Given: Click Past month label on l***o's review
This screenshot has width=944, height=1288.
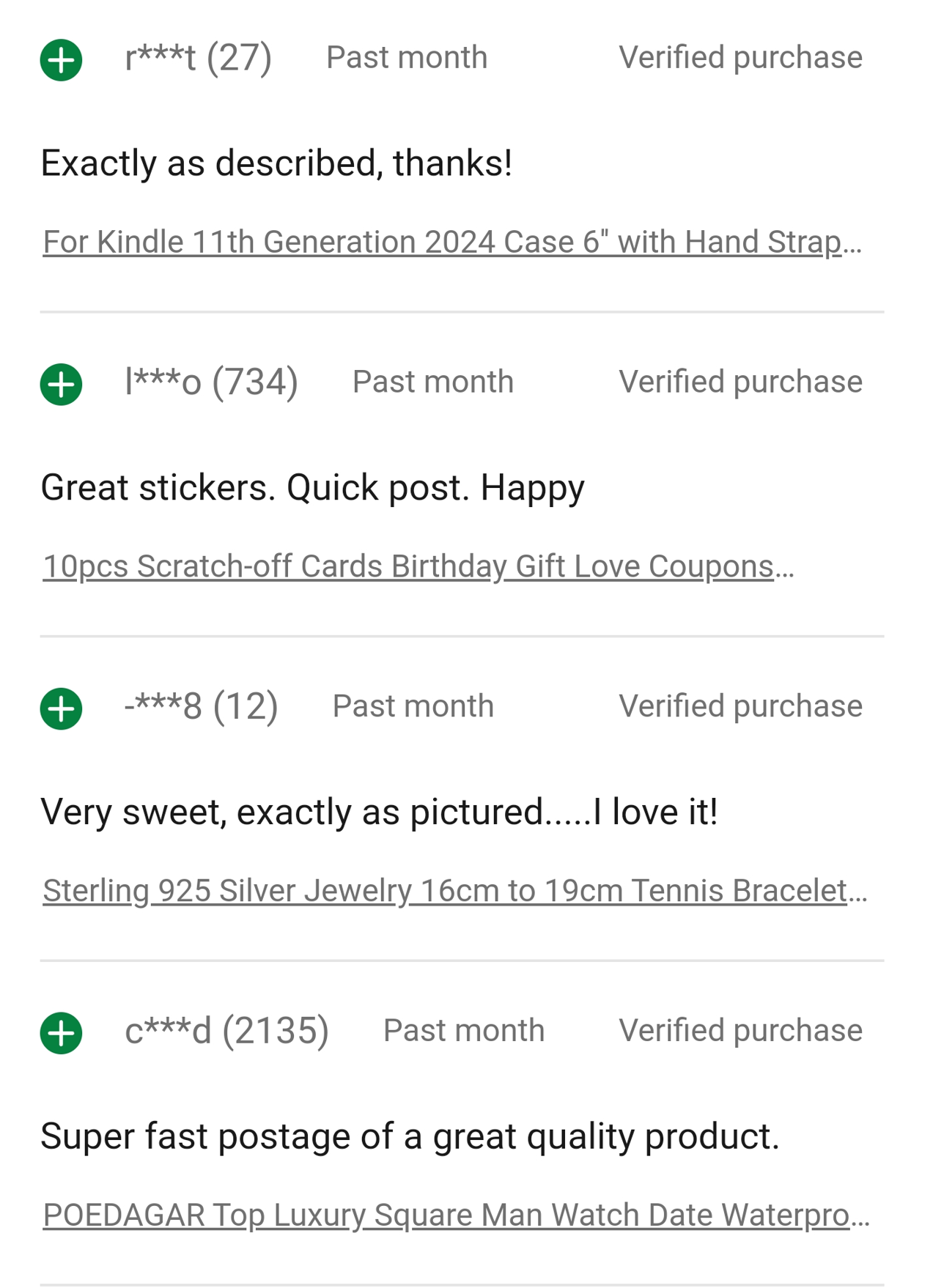Looking at the screenshot, I should 432,382.
